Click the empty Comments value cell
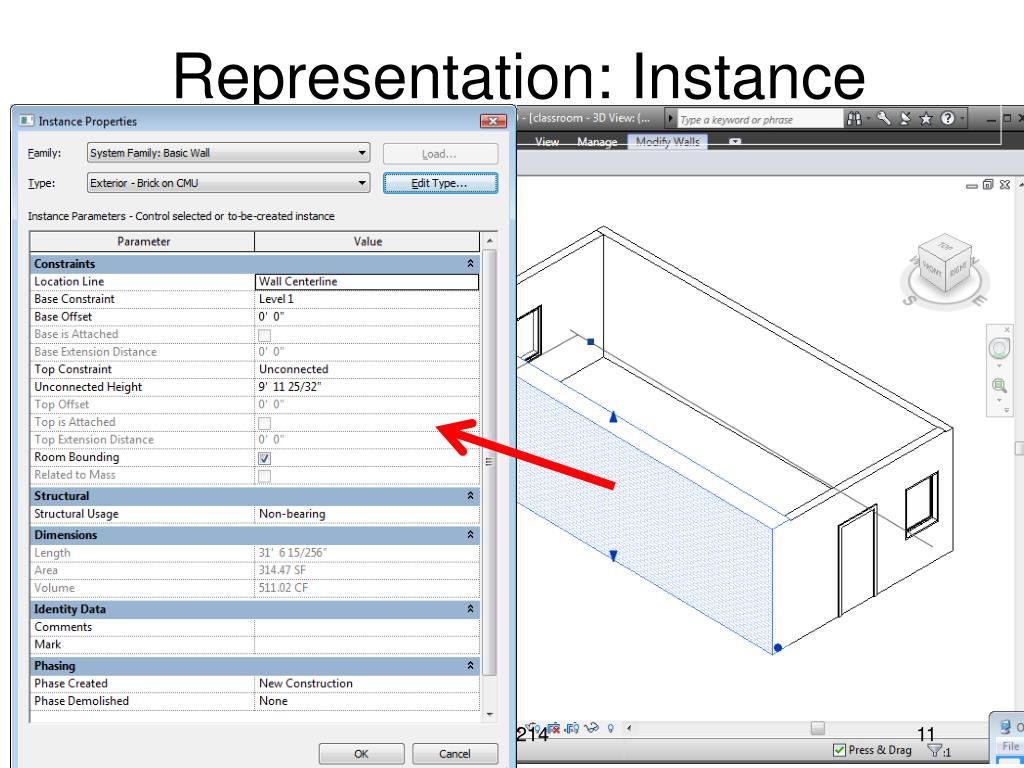Viewport: 1024px width, 768px height. [x=367, y=627]
